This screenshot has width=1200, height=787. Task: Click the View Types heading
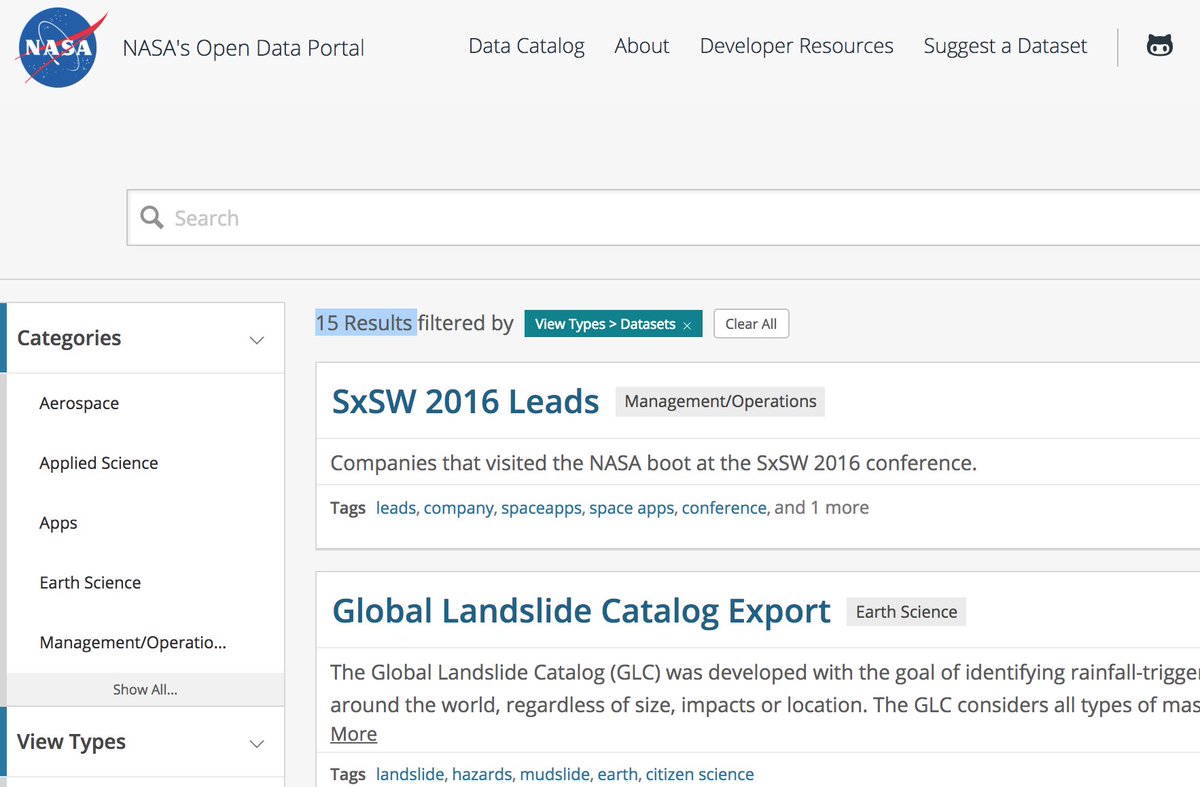pyautogui.click(x=71, y=742)
